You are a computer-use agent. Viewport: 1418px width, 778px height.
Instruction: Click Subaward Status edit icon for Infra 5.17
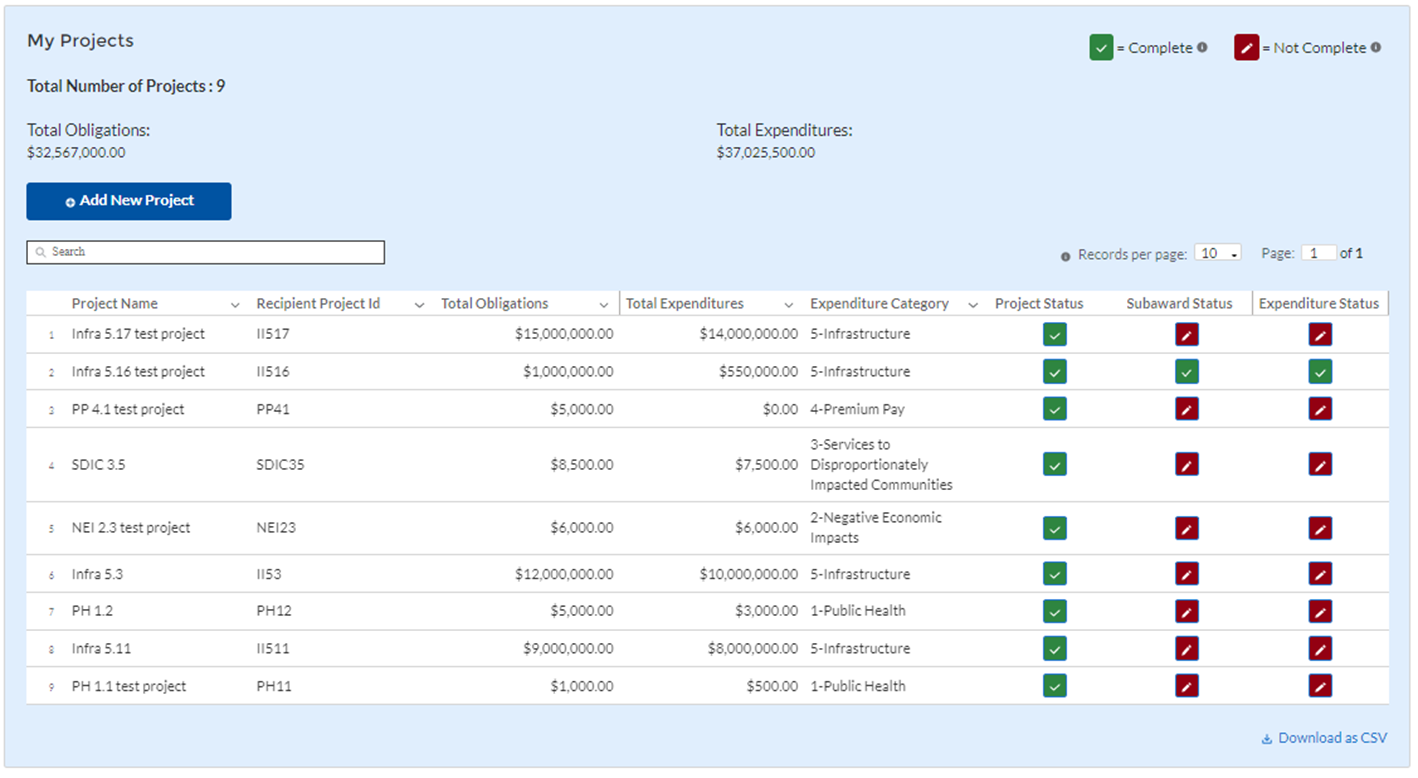click(1186, 335)
